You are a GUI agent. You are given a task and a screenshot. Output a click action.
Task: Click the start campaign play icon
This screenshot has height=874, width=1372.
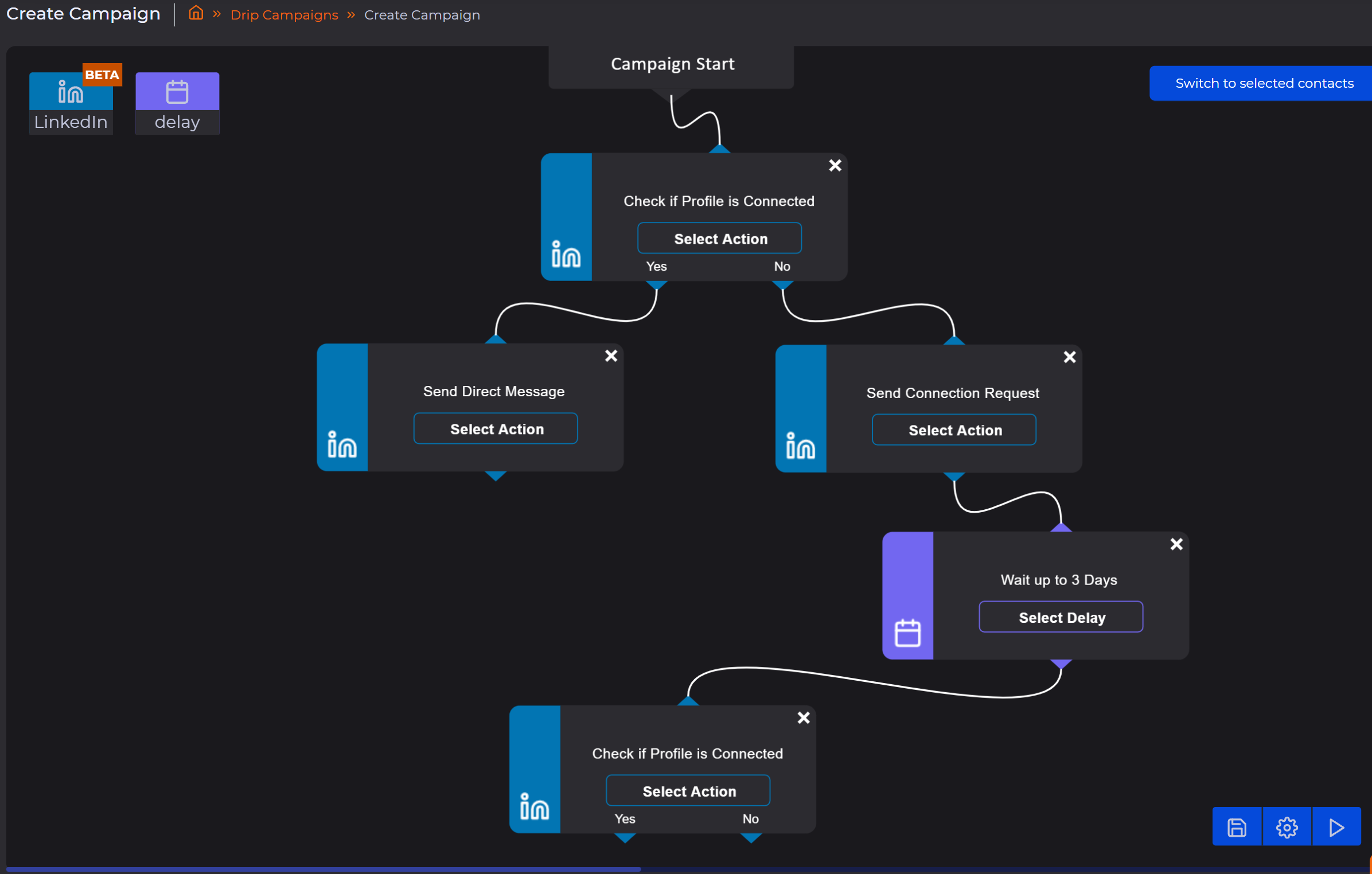(x=1336, y=826)
